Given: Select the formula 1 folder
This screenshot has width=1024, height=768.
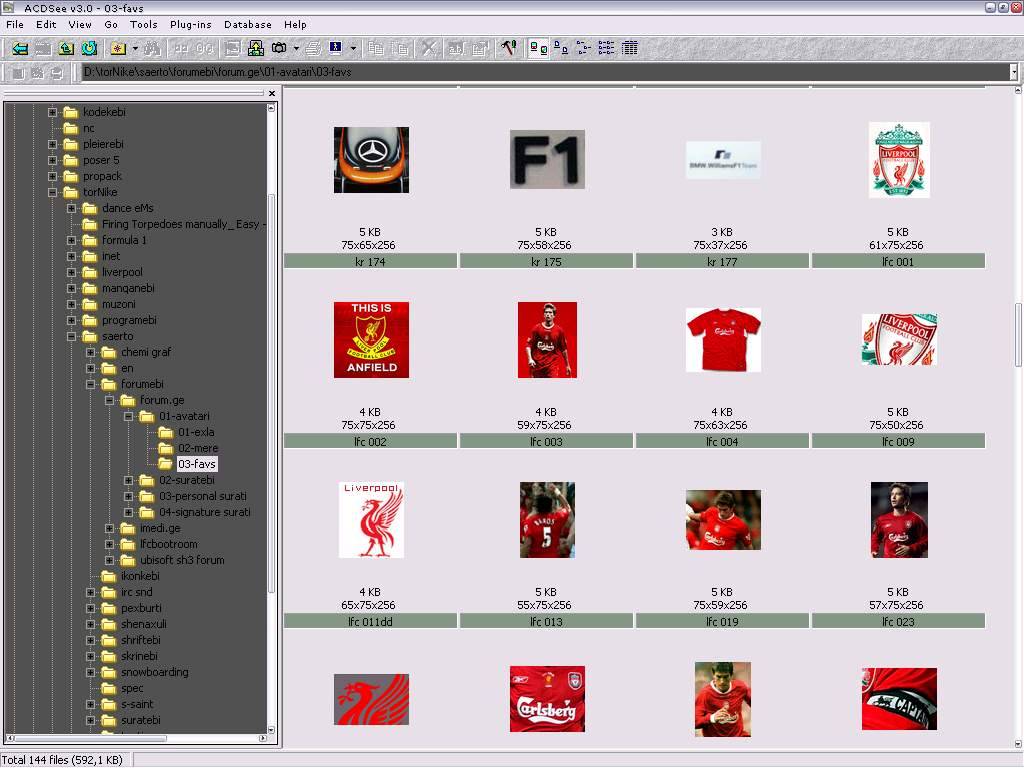Looking at the screenshot, I should coord(124,240).
